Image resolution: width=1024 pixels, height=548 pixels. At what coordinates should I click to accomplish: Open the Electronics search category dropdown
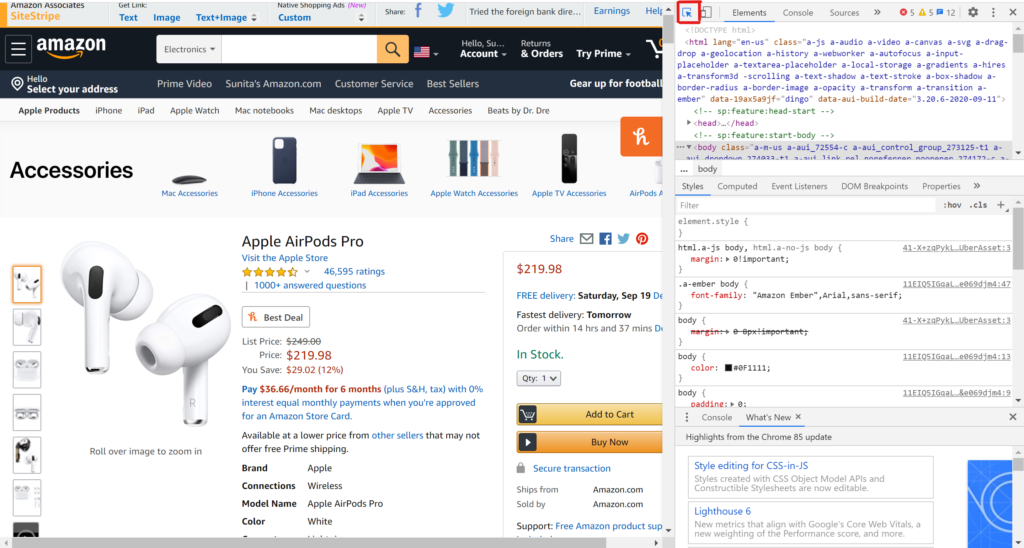tap(189, 49)
